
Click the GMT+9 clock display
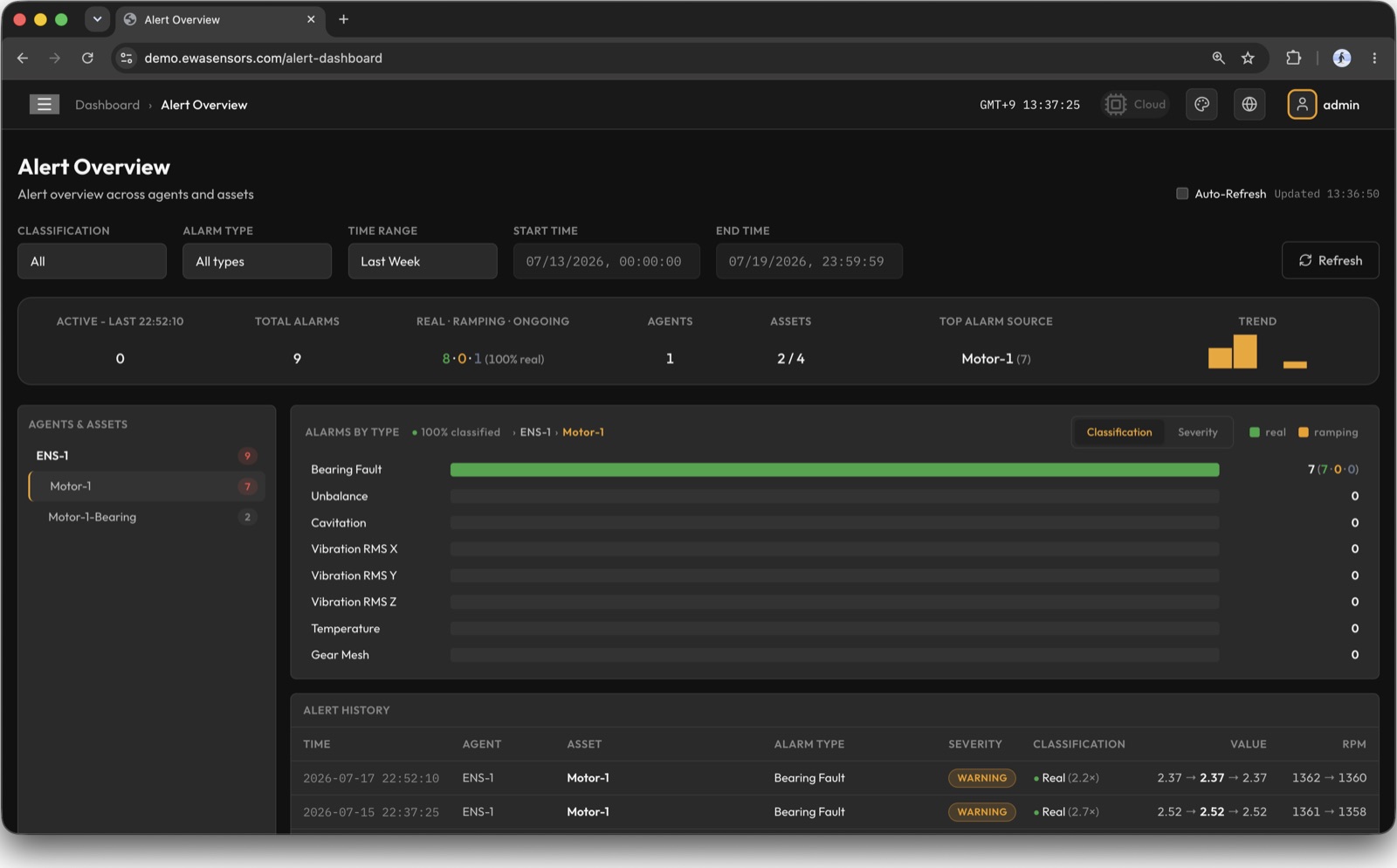(1029, 105)
